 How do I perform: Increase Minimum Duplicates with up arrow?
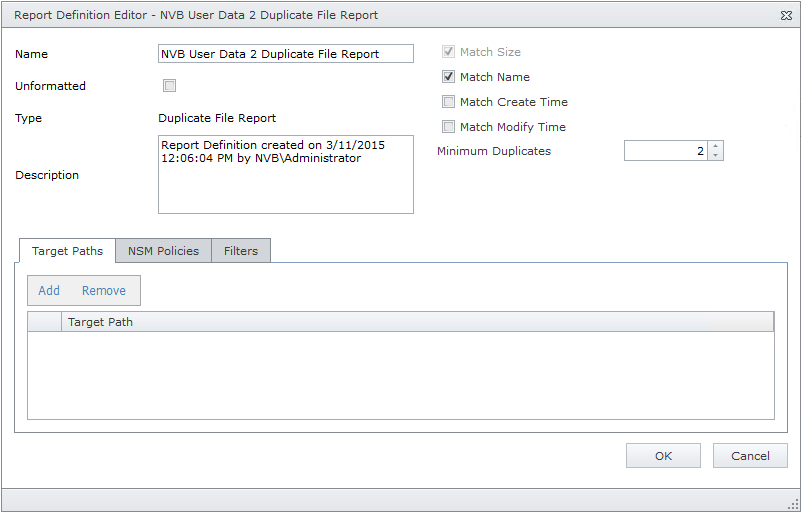coord(715,146)
